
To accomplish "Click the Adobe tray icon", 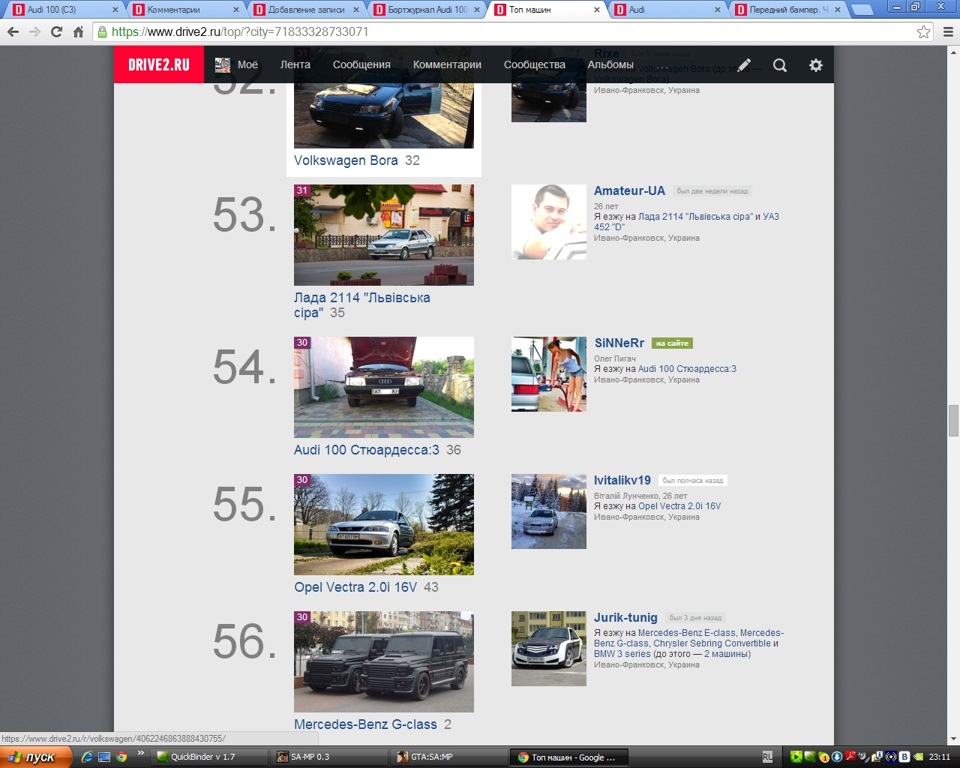I will pyautogui.click(x=850, y=757).
